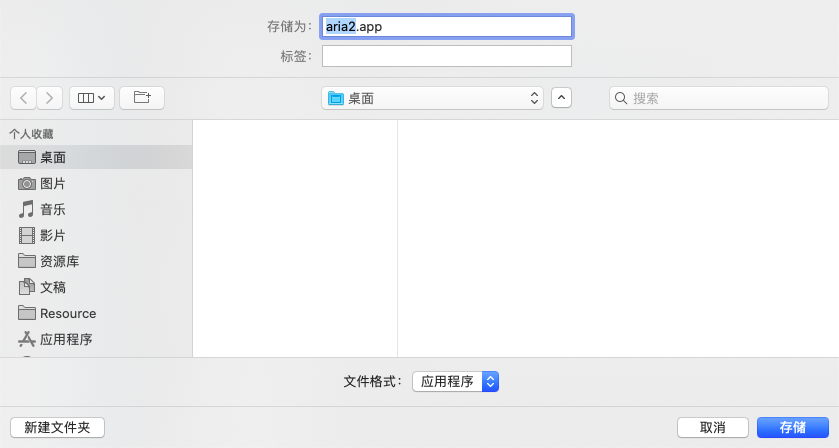Click the 标签 tags input field
The image size is (839, 448).
coord(446,56)
